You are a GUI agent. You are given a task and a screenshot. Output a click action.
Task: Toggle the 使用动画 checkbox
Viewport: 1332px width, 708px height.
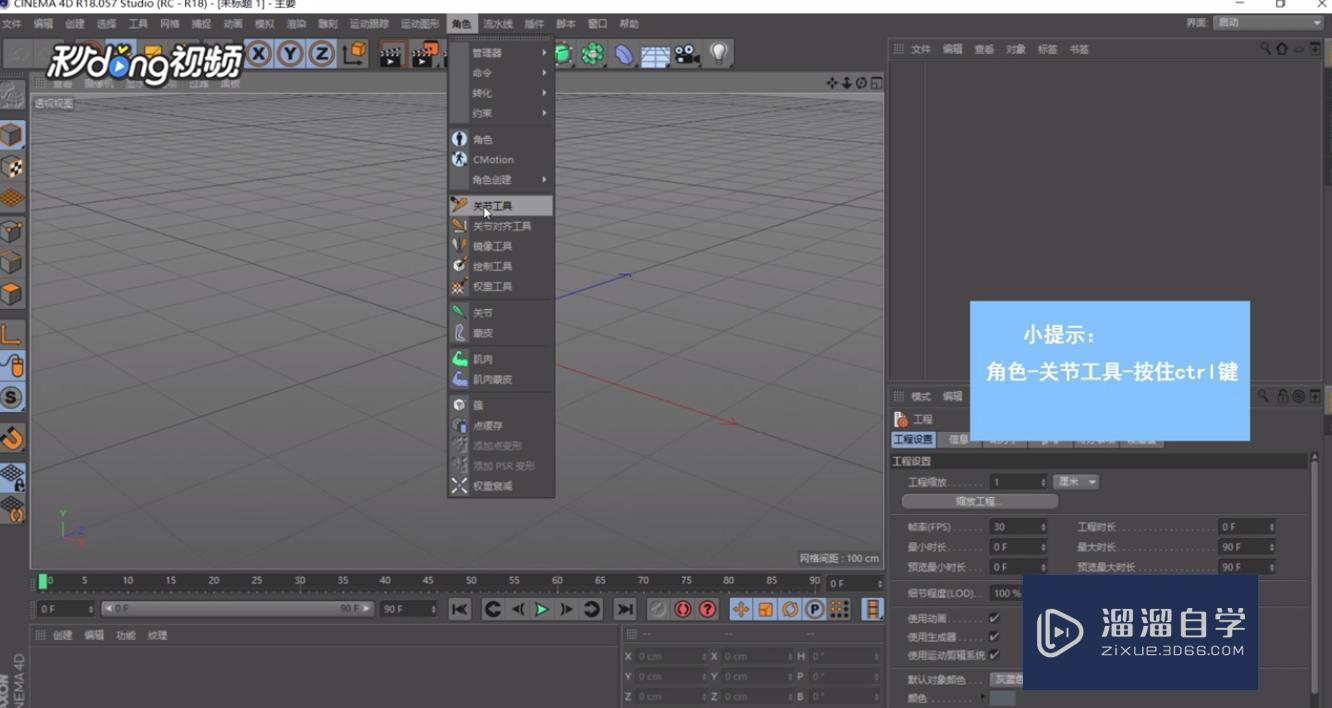coord(994,619)
